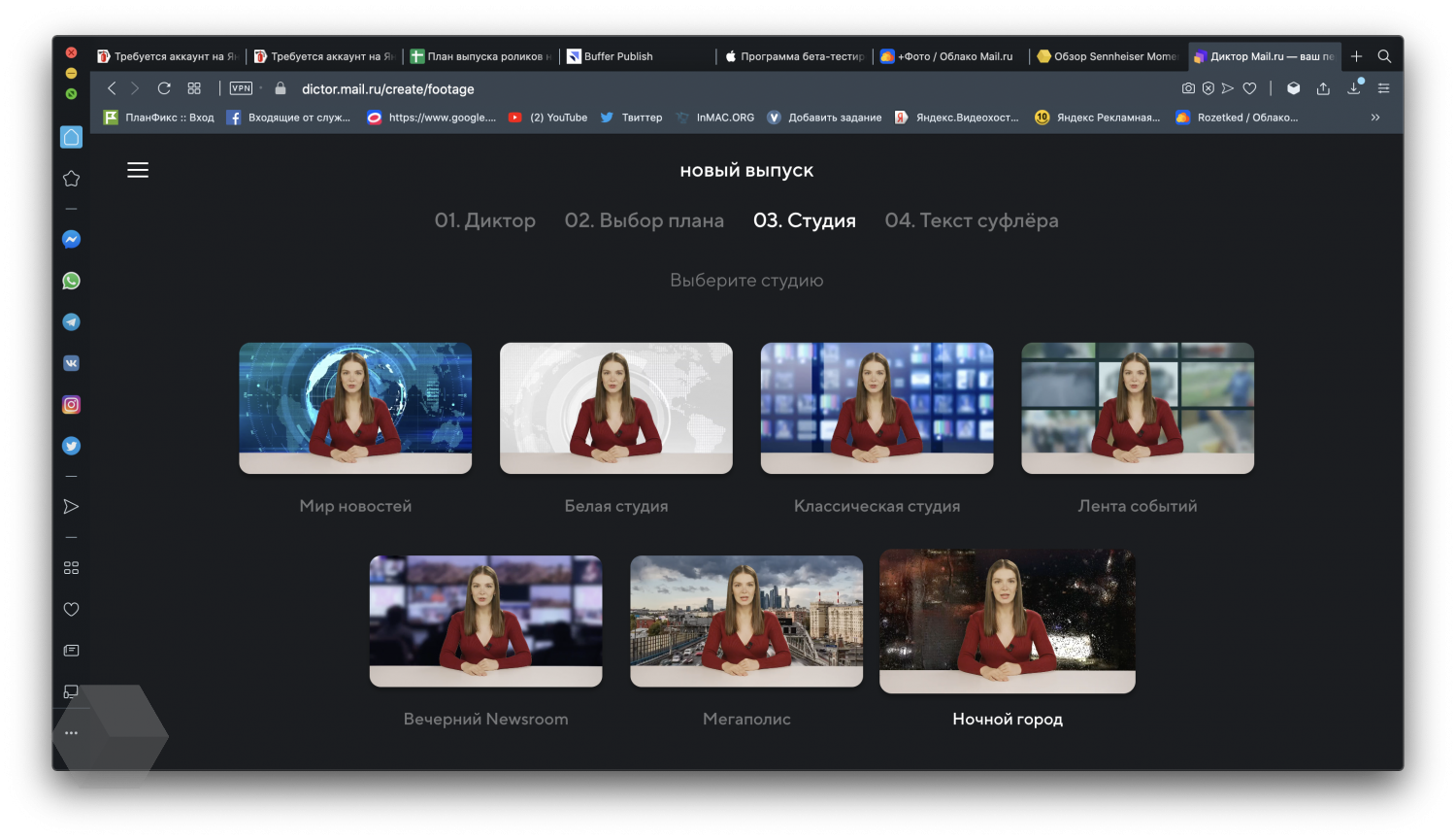Reload the current page
This screenshot has width=1456, height=840.
164,88
